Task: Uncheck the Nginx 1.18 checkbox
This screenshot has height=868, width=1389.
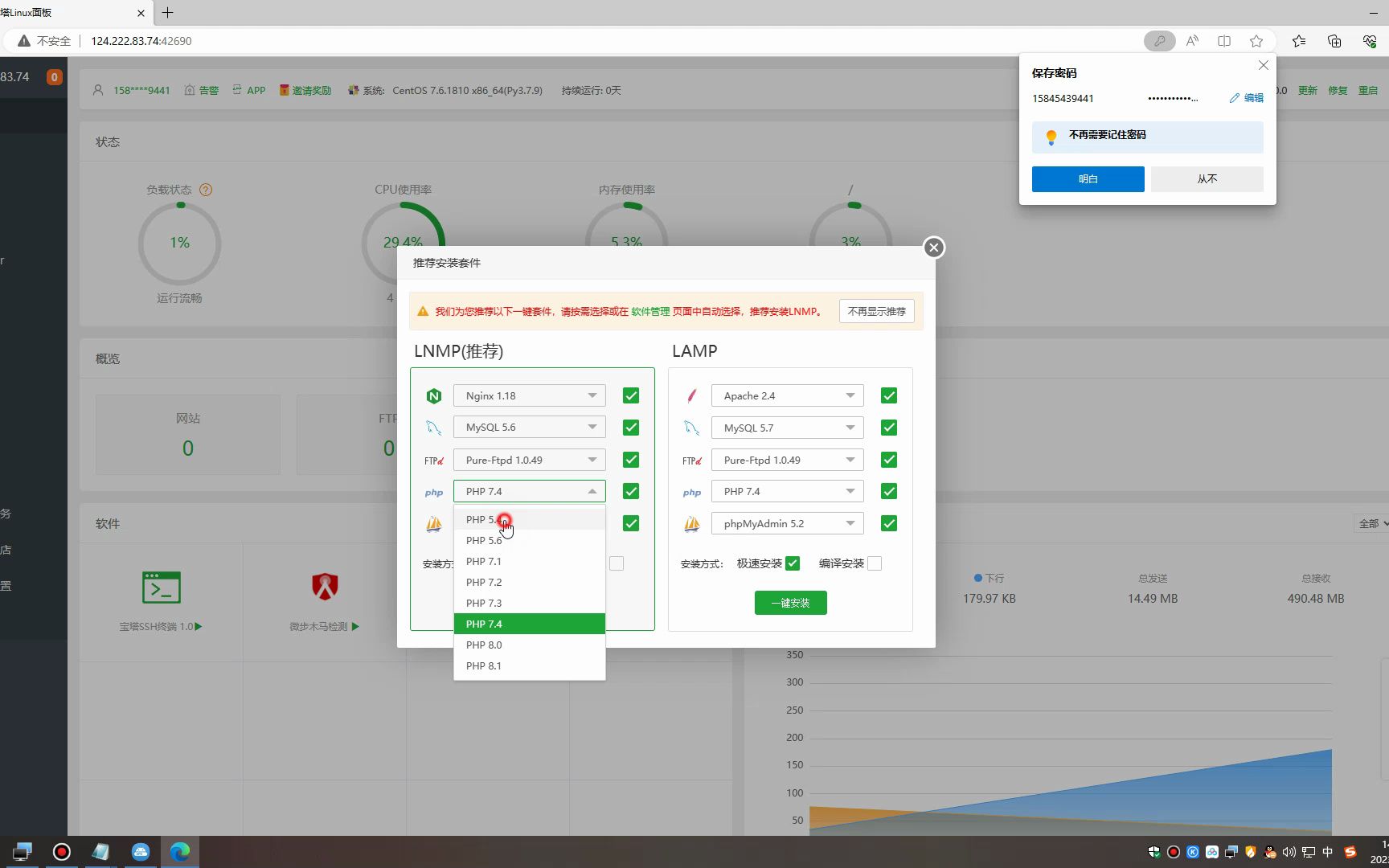Action: coord(631,395)
